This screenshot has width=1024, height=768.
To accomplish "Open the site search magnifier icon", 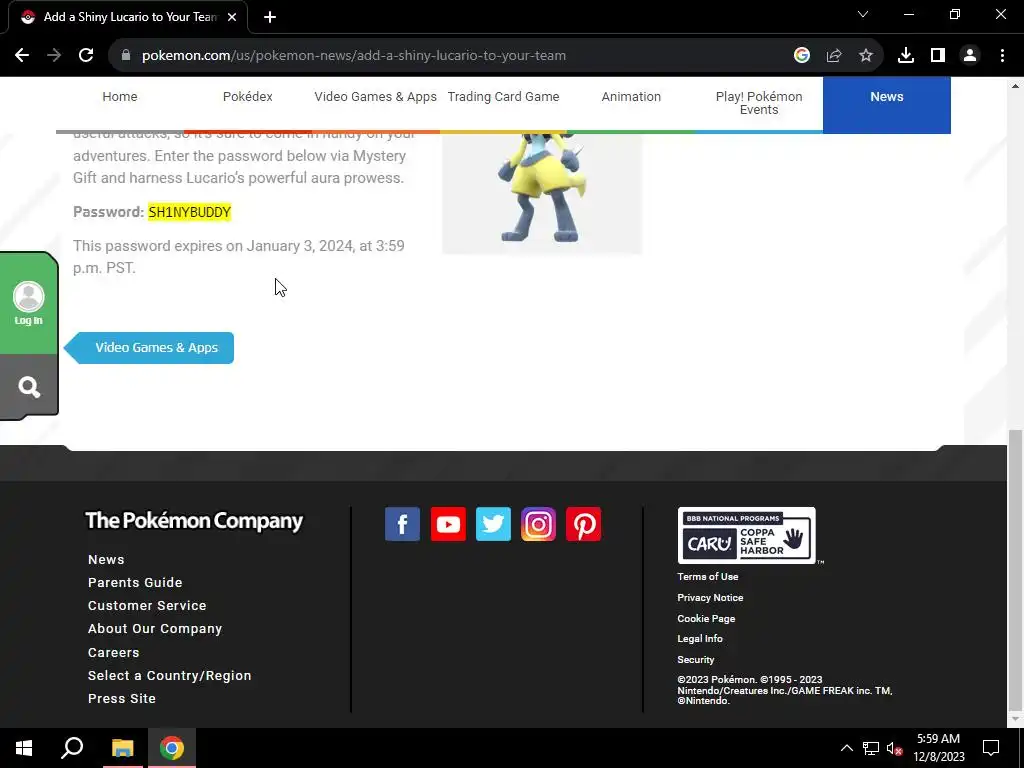I will coord(29,387).
